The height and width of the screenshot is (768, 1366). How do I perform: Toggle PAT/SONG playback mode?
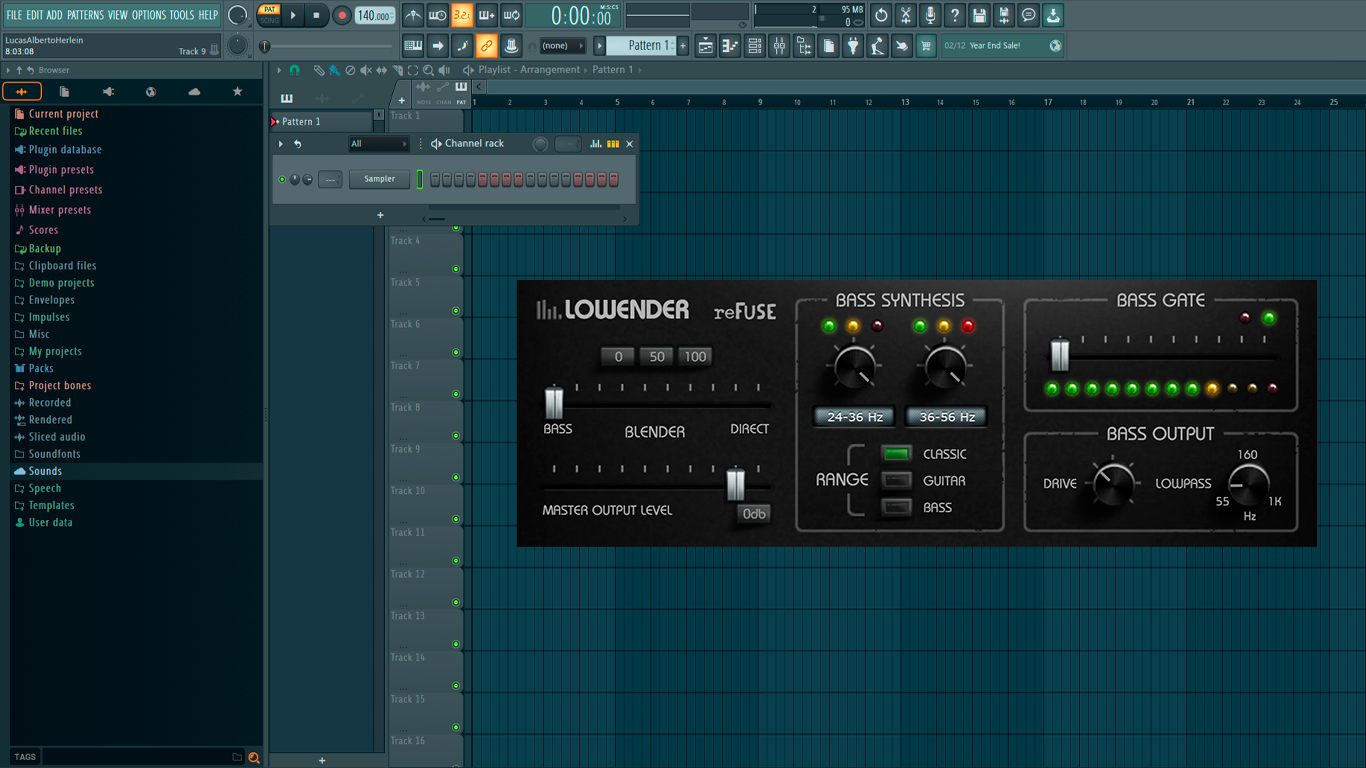point(269,15)
